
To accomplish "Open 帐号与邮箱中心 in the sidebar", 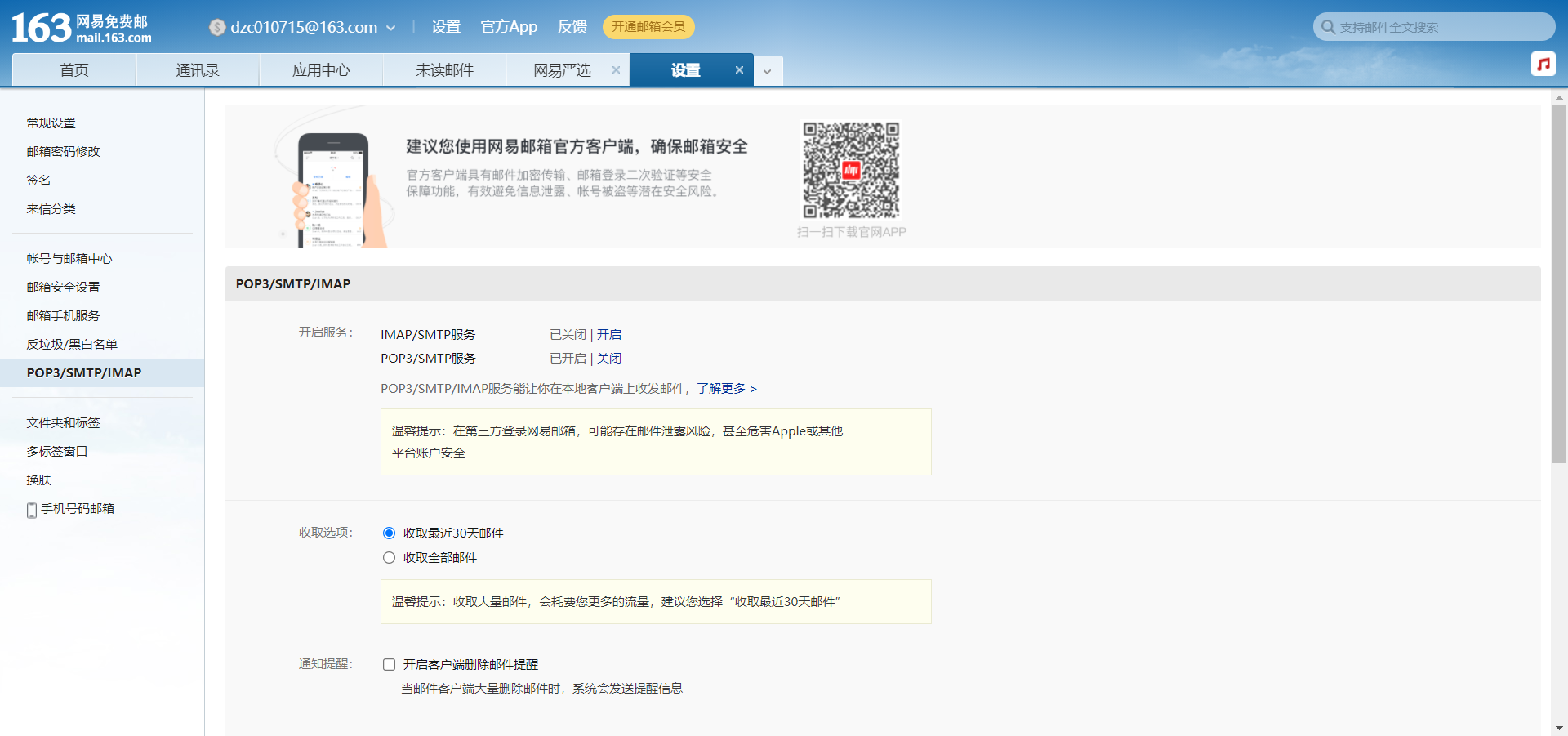I will pos(69,258).
